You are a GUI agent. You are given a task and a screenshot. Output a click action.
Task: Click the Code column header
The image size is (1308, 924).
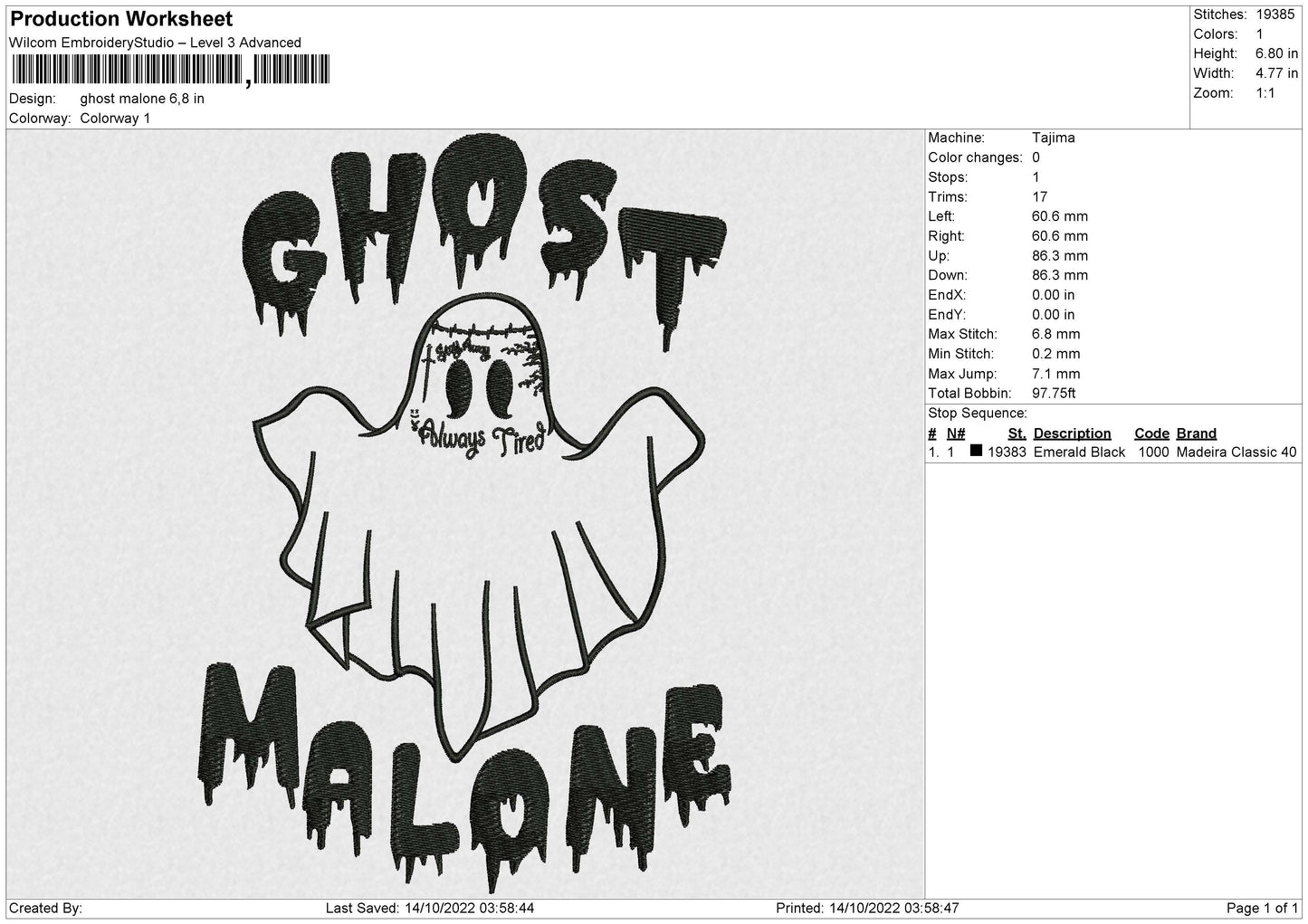pos(1151,433)
